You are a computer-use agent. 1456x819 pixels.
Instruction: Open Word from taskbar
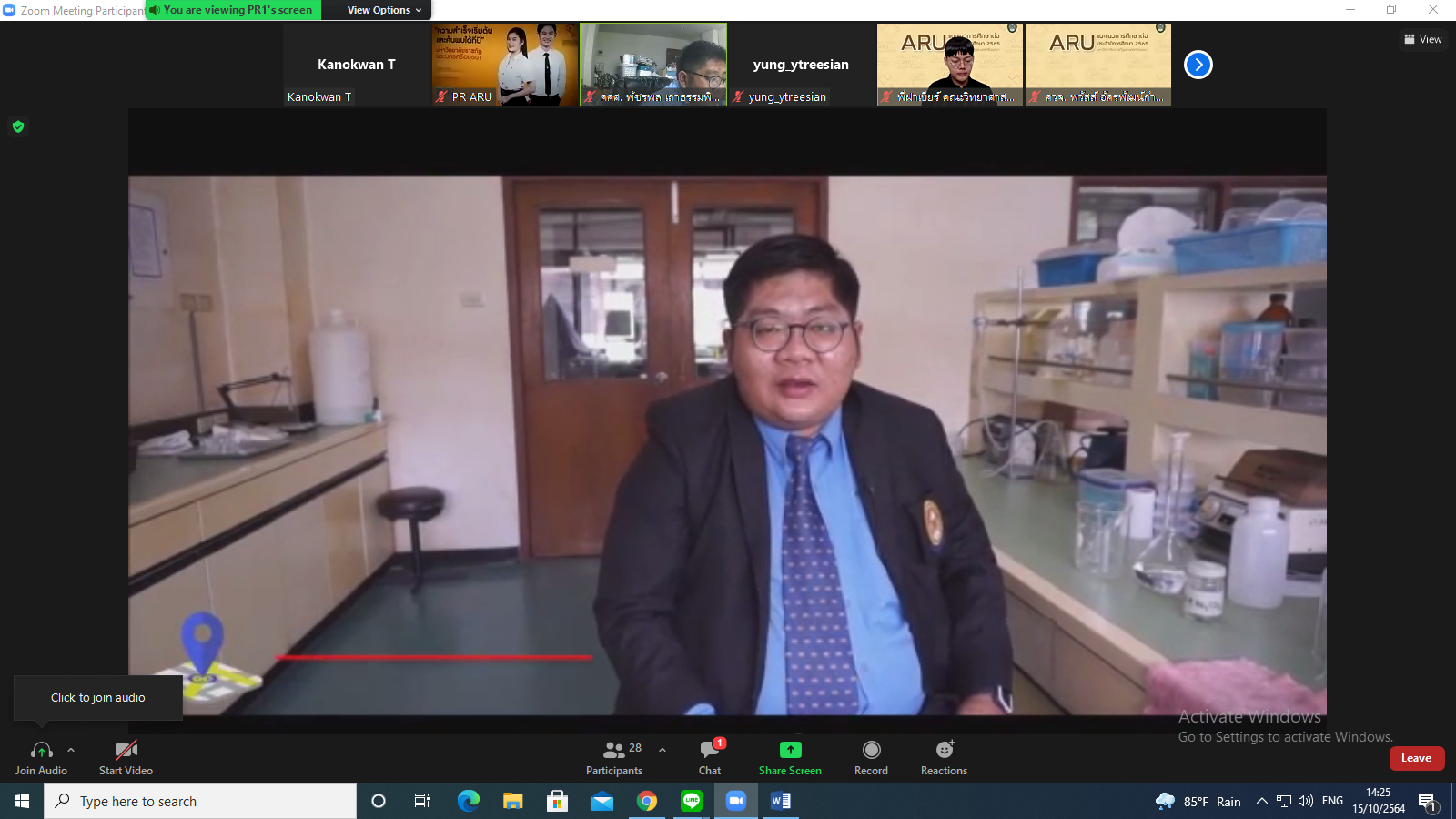(x=781, y=801)
